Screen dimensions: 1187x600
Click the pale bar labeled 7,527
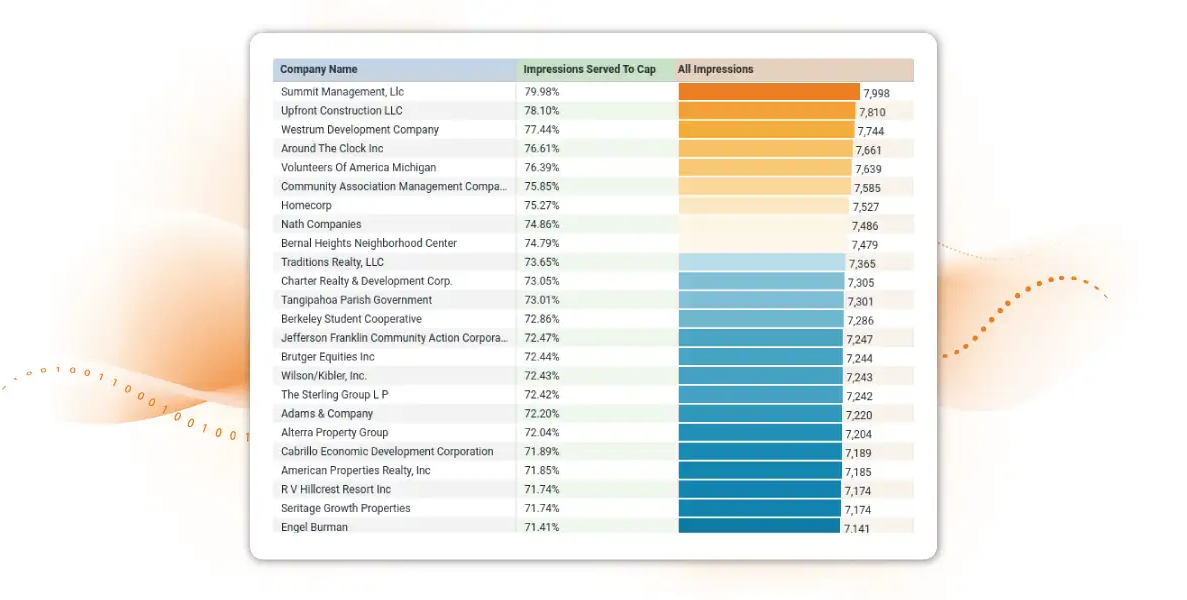764,205
